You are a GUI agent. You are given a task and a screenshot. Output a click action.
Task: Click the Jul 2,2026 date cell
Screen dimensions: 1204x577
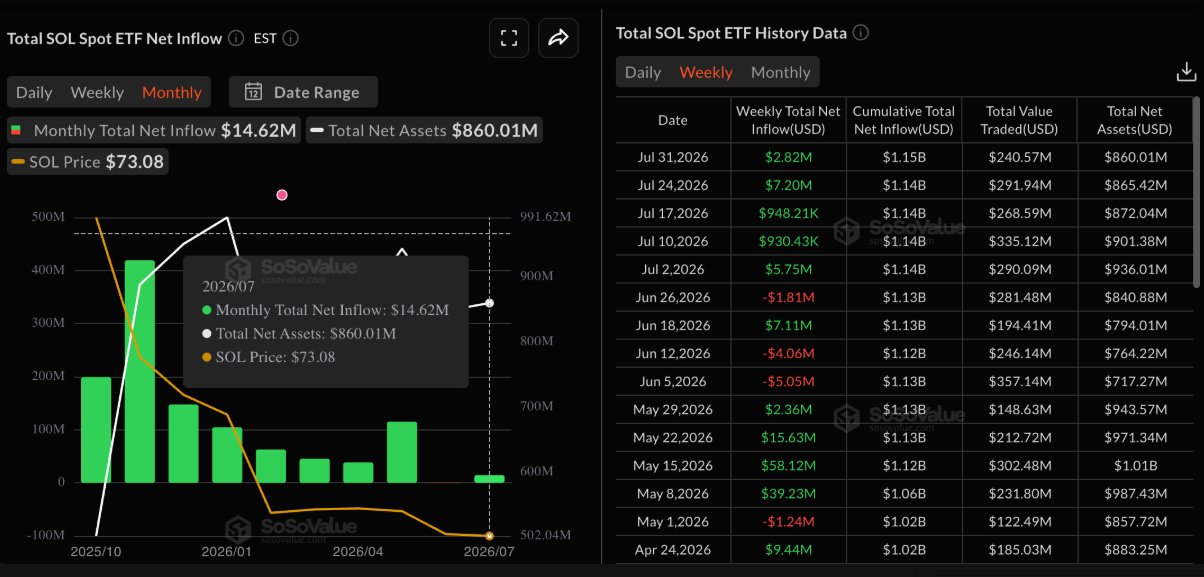tap(673, 269)
